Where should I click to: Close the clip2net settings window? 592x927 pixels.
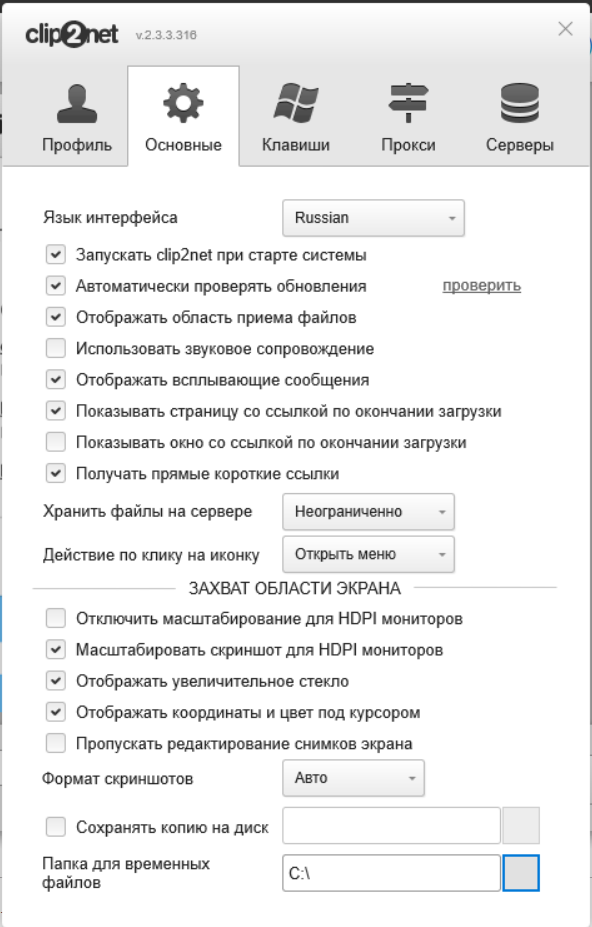pyautogui.click(x=565, y=28)
